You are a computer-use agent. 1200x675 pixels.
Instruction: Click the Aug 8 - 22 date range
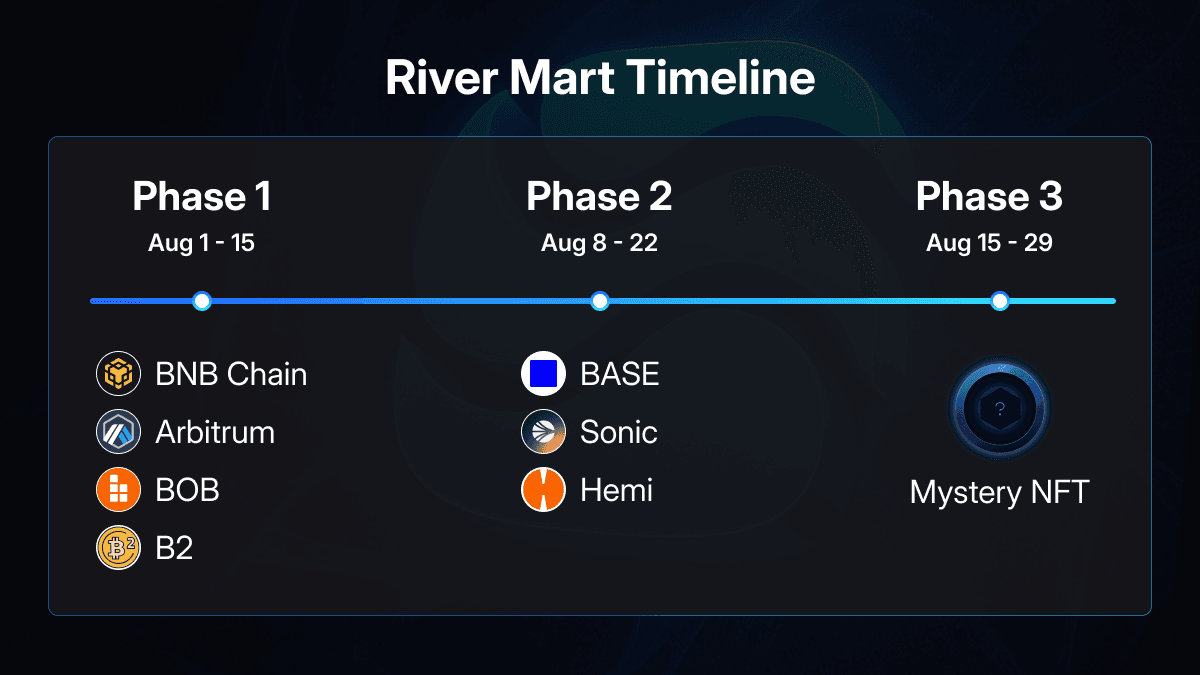click(599, 243)
